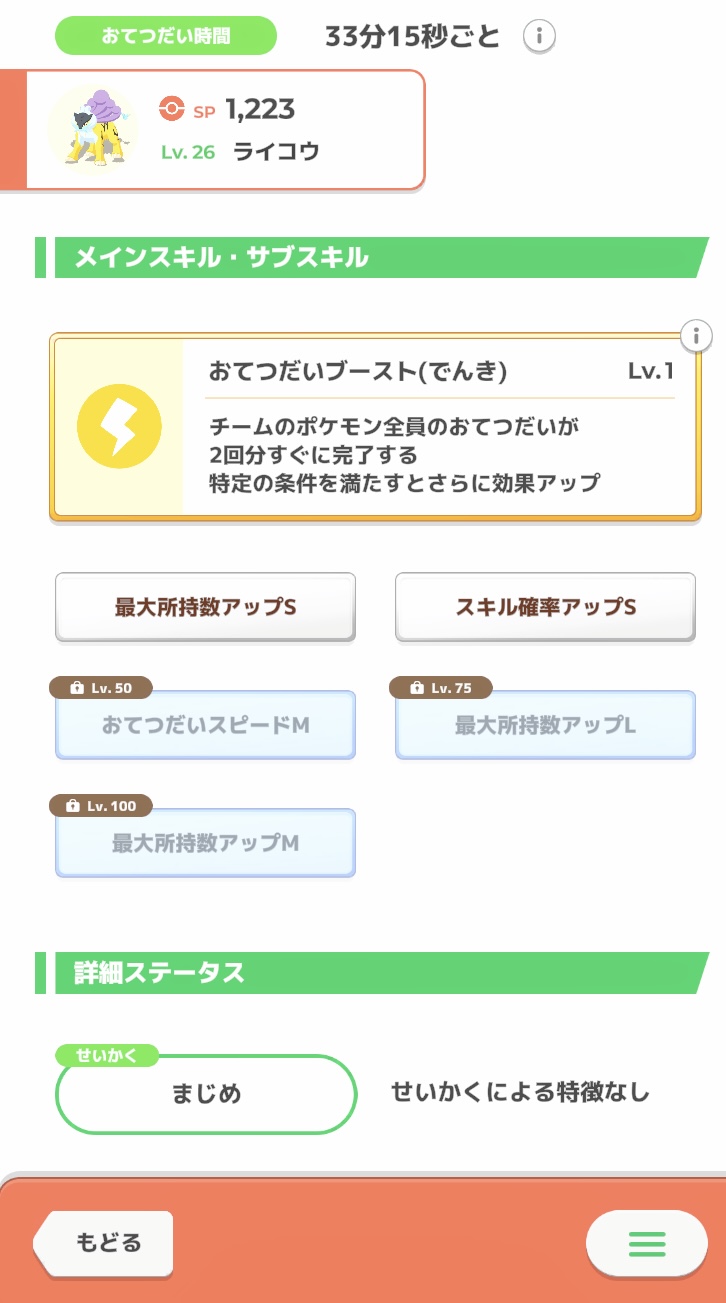Screen dimensions: 726x1303
Task: Tap the Raikou portrait thumbnail
Action: click(x=93, y=129)
